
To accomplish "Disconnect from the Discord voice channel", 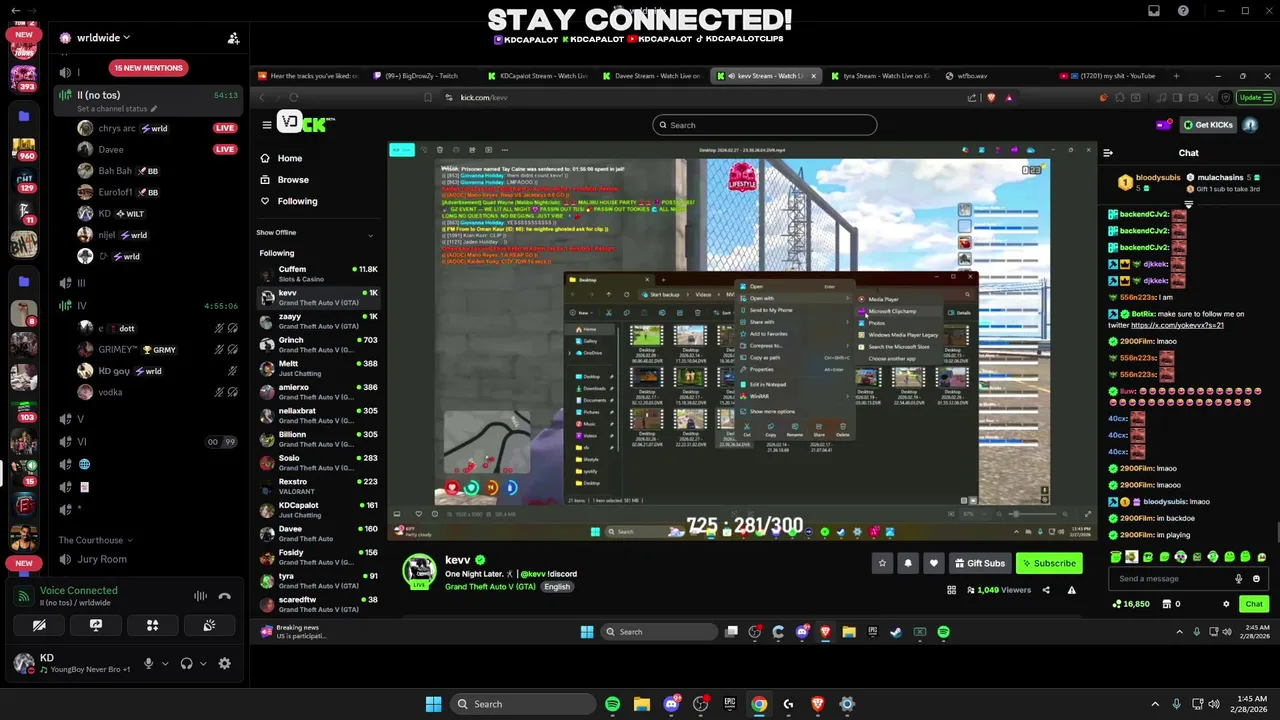I will (x=225, y=596).
